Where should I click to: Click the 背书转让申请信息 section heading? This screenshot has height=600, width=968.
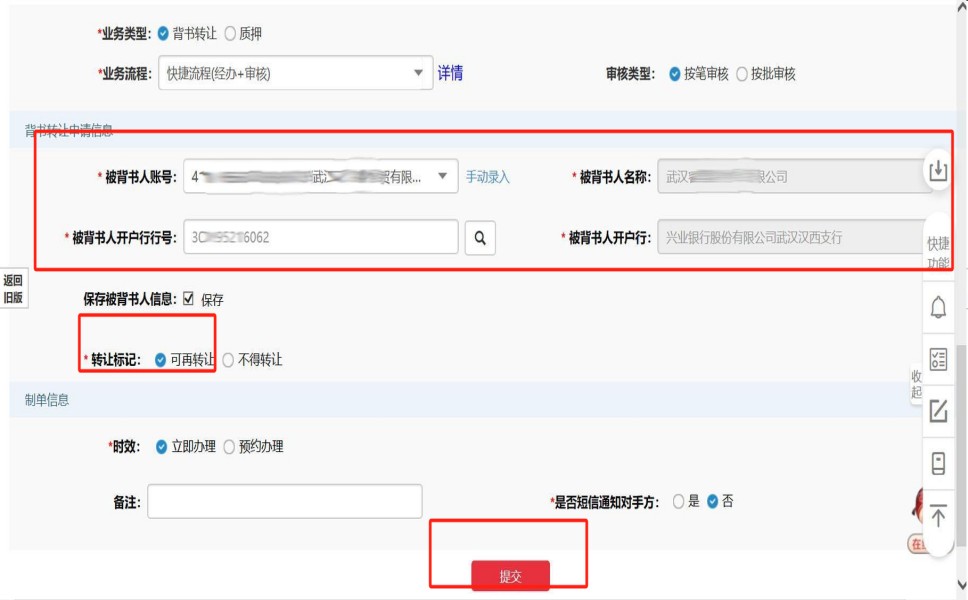pyautogui.click(x=69, y=130)
